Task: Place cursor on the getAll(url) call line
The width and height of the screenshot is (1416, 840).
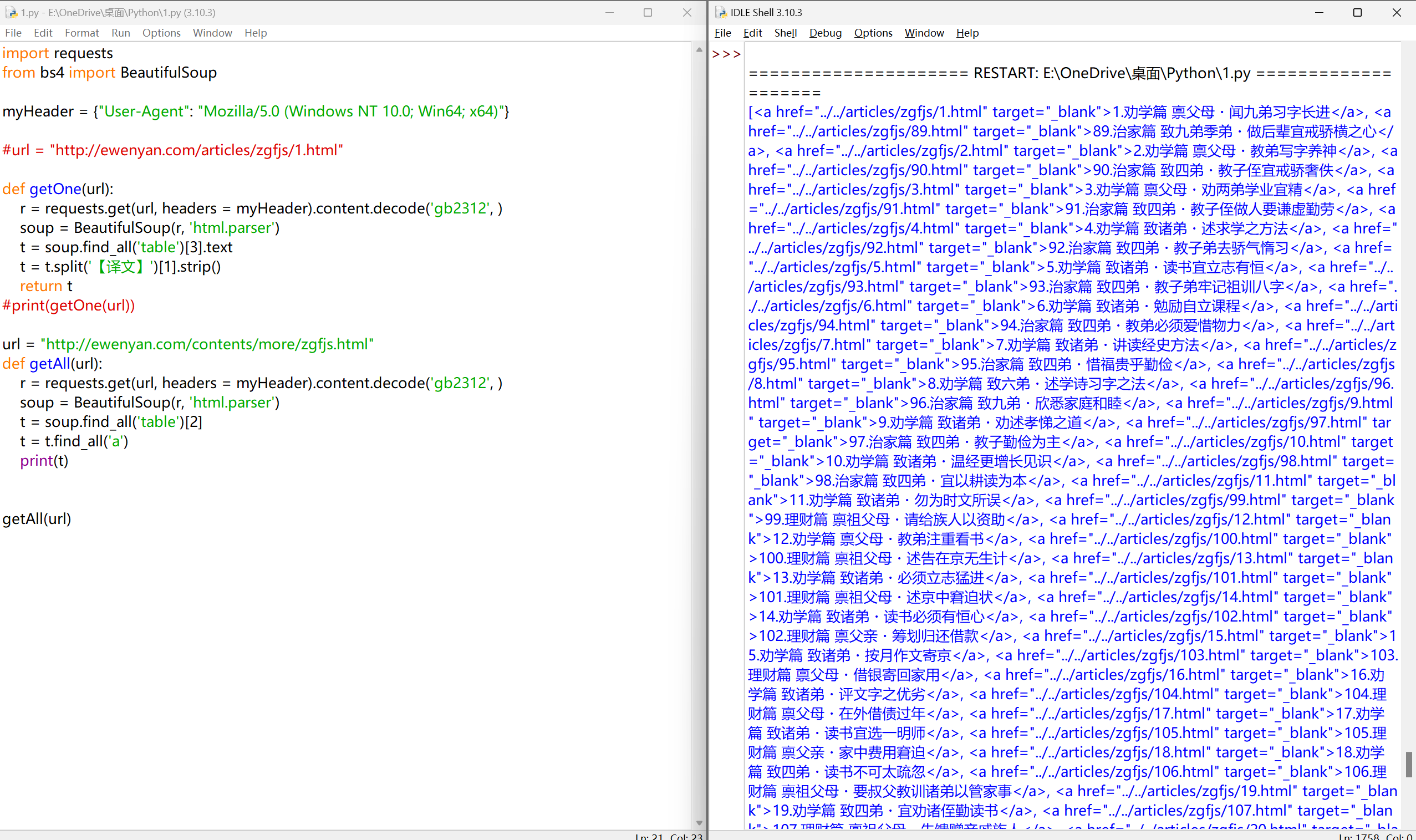Action: tap(37, 518)
